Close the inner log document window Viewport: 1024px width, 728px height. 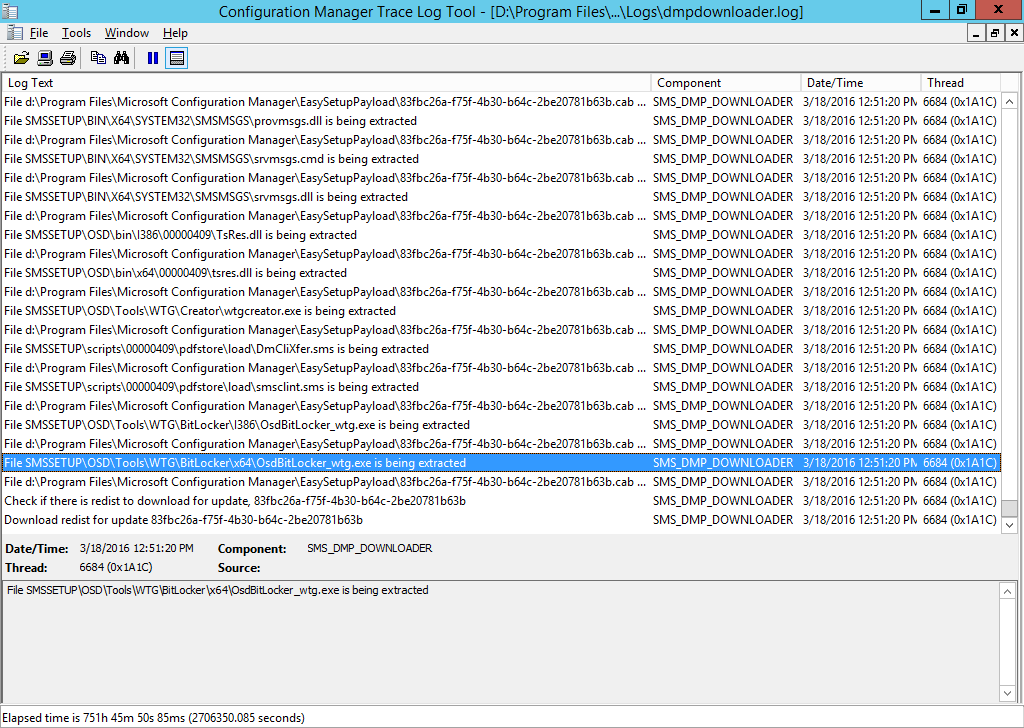point(1014,33)
